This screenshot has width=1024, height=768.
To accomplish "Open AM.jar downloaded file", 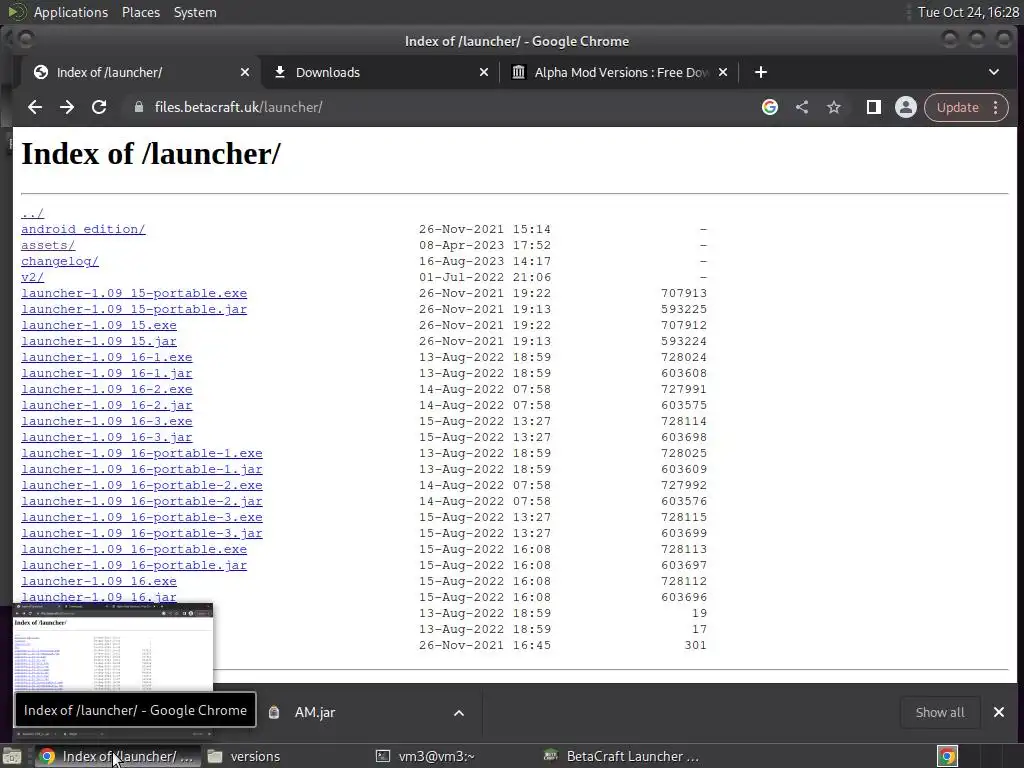I will click(x=315, y=712).
